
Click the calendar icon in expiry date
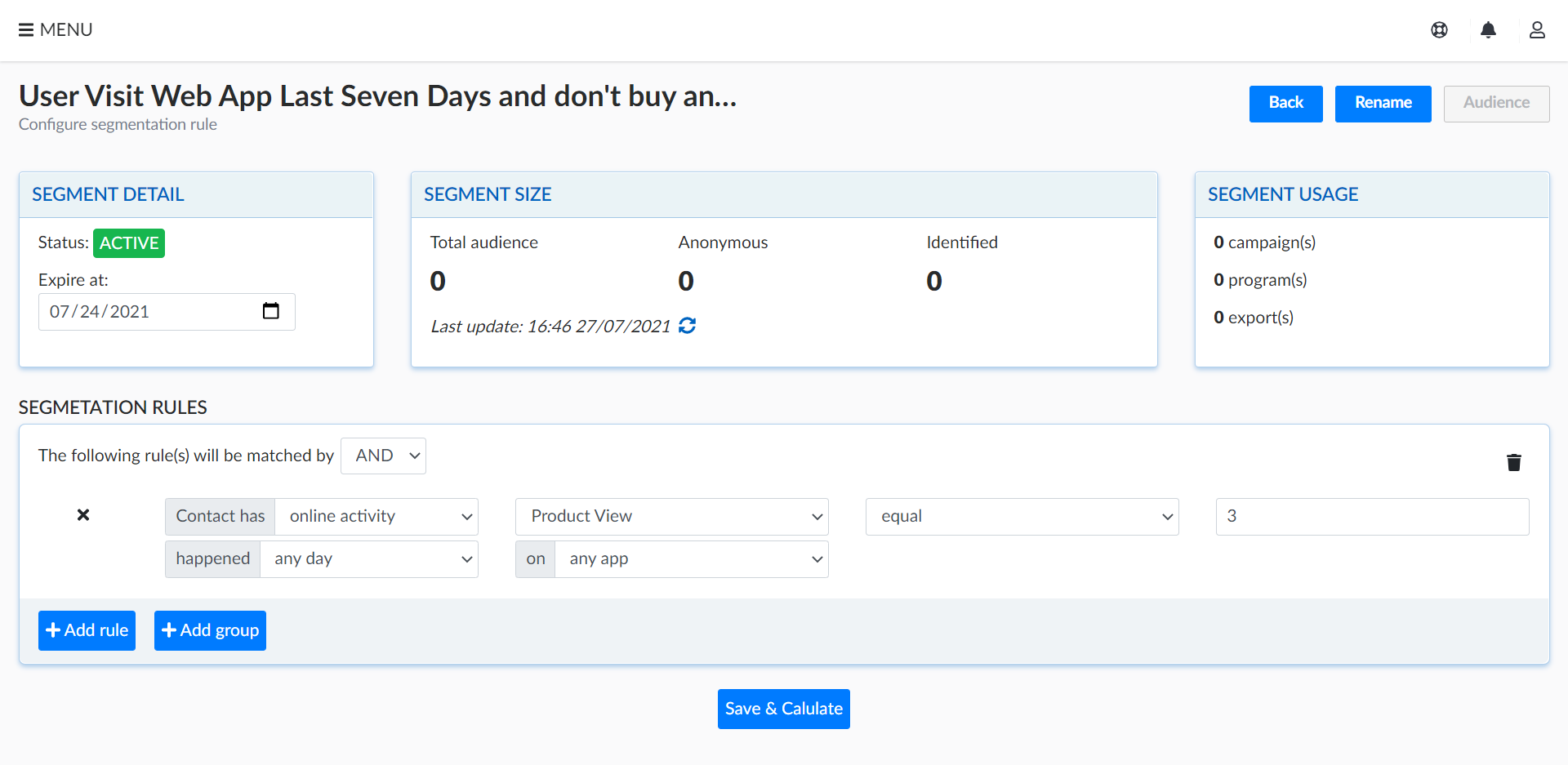pos(270,311)
